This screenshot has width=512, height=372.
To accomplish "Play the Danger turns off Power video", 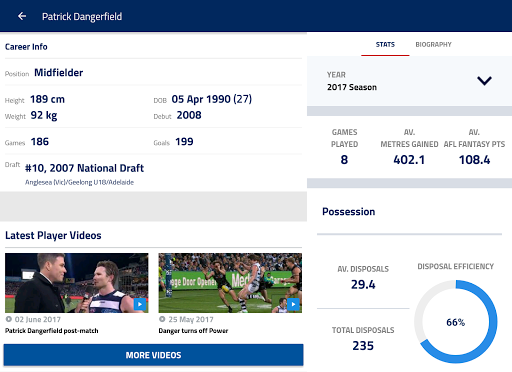I will (x=293, y=304).
